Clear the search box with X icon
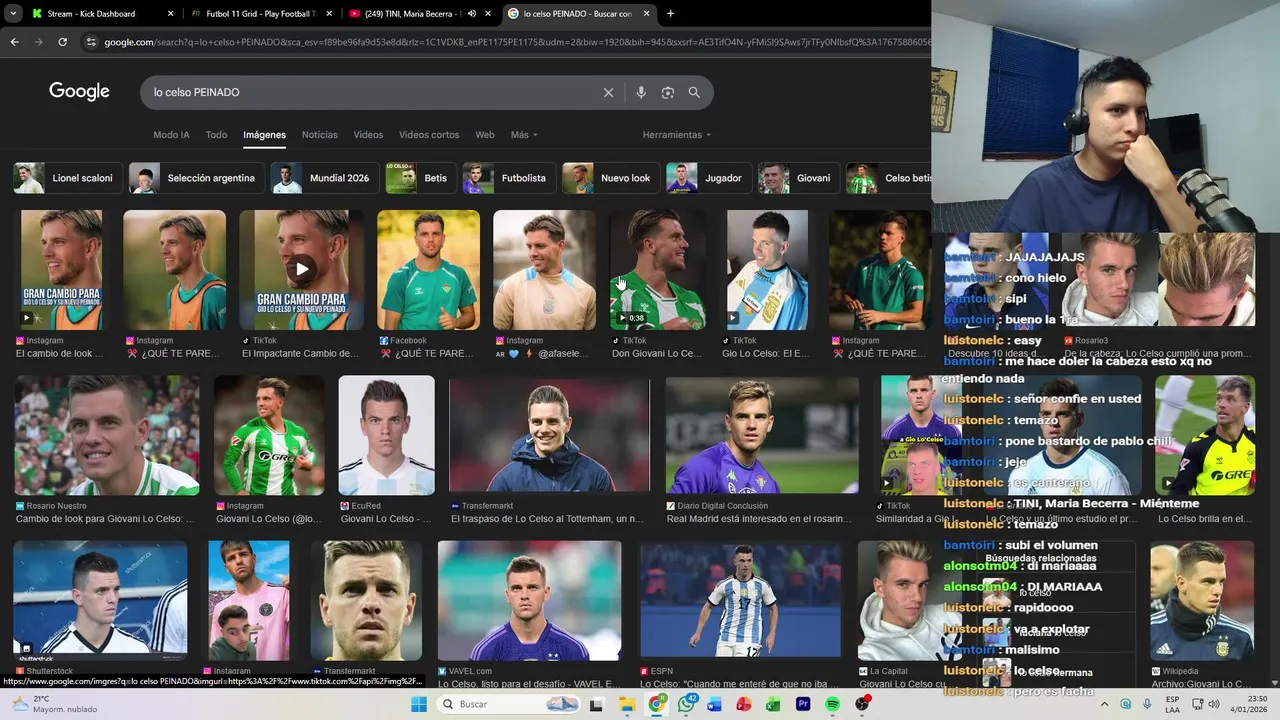 tap(608, 92)
